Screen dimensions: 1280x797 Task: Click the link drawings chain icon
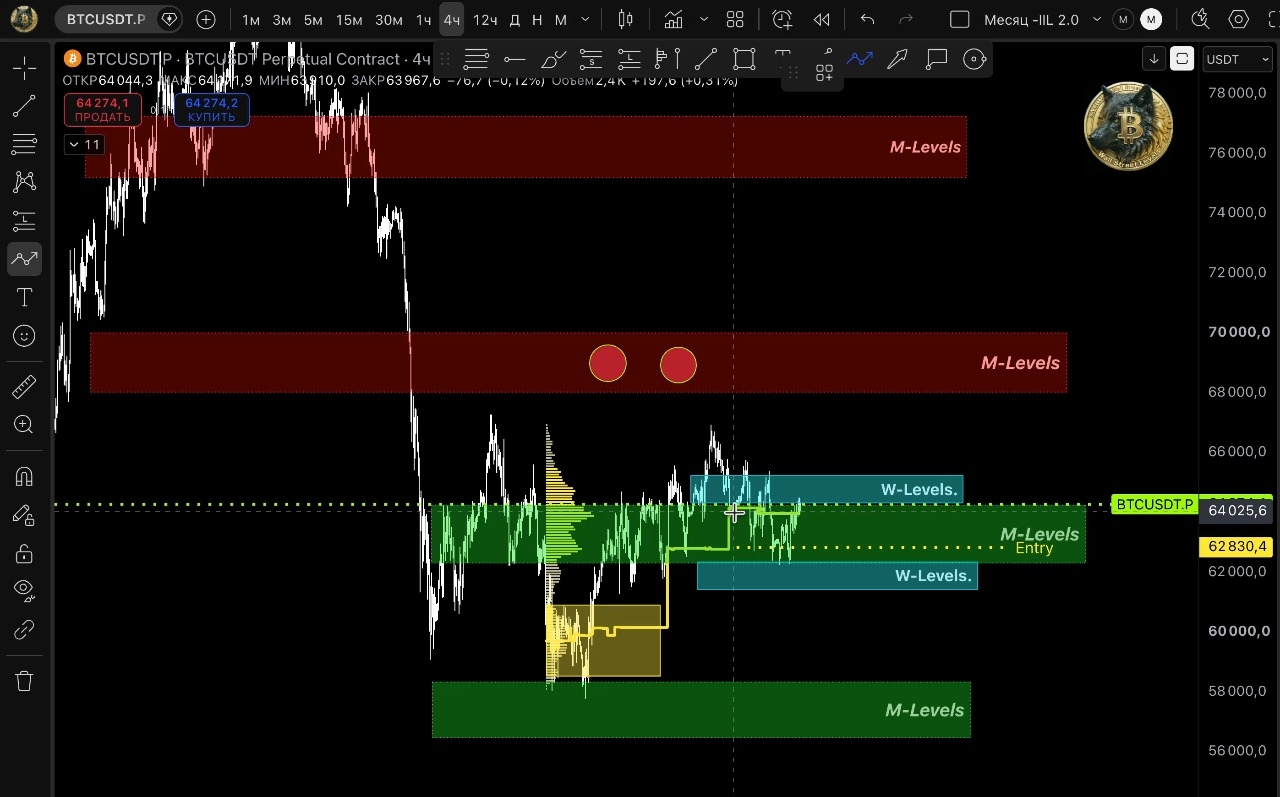click(24, 629)
